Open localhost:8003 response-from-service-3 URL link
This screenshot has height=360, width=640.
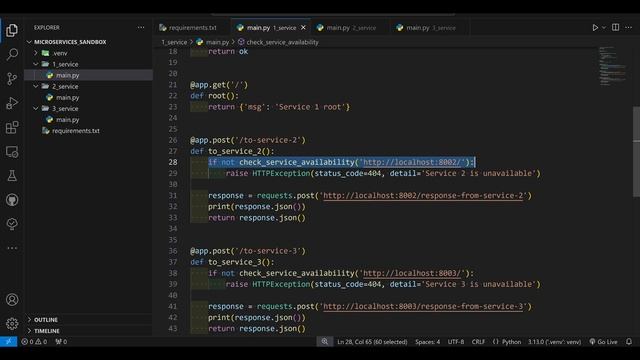[423, 306]
